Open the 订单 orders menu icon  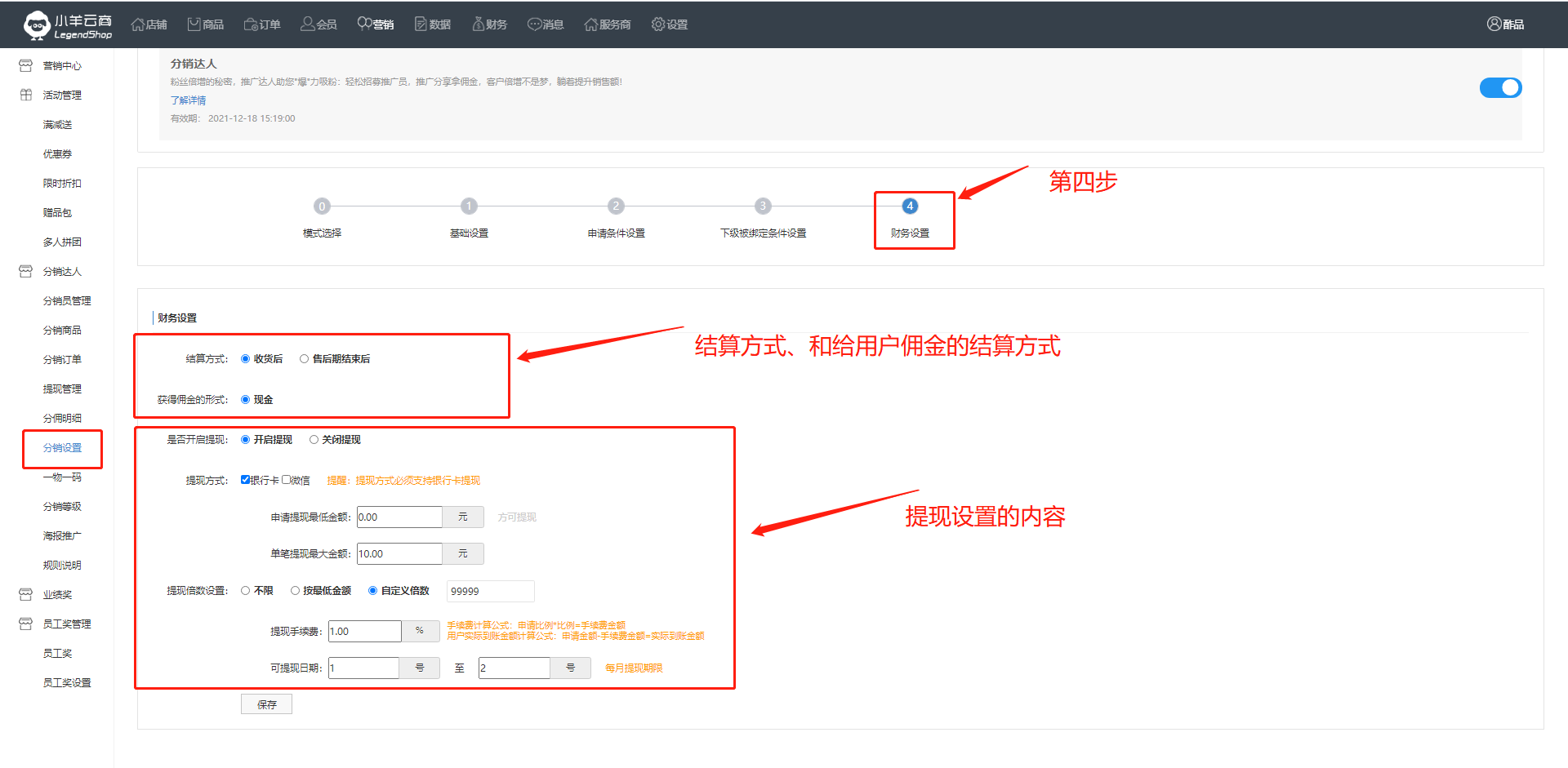[x=252, y=24]
